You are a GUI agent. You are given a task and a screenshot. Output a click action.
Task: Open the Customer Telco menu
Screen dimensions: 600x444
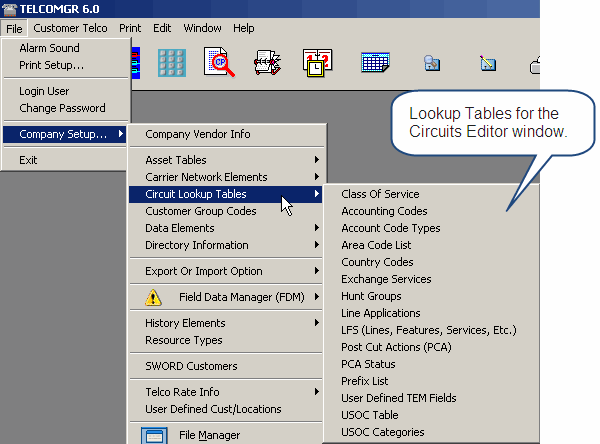(70, 28)
